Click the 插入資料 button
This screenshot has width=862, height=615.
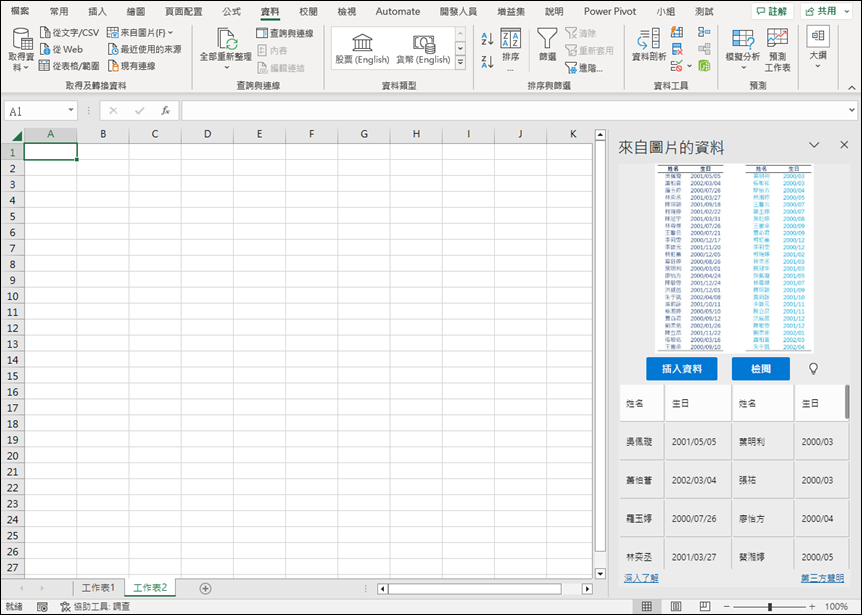pyautogui.click(x=681, y=369)
